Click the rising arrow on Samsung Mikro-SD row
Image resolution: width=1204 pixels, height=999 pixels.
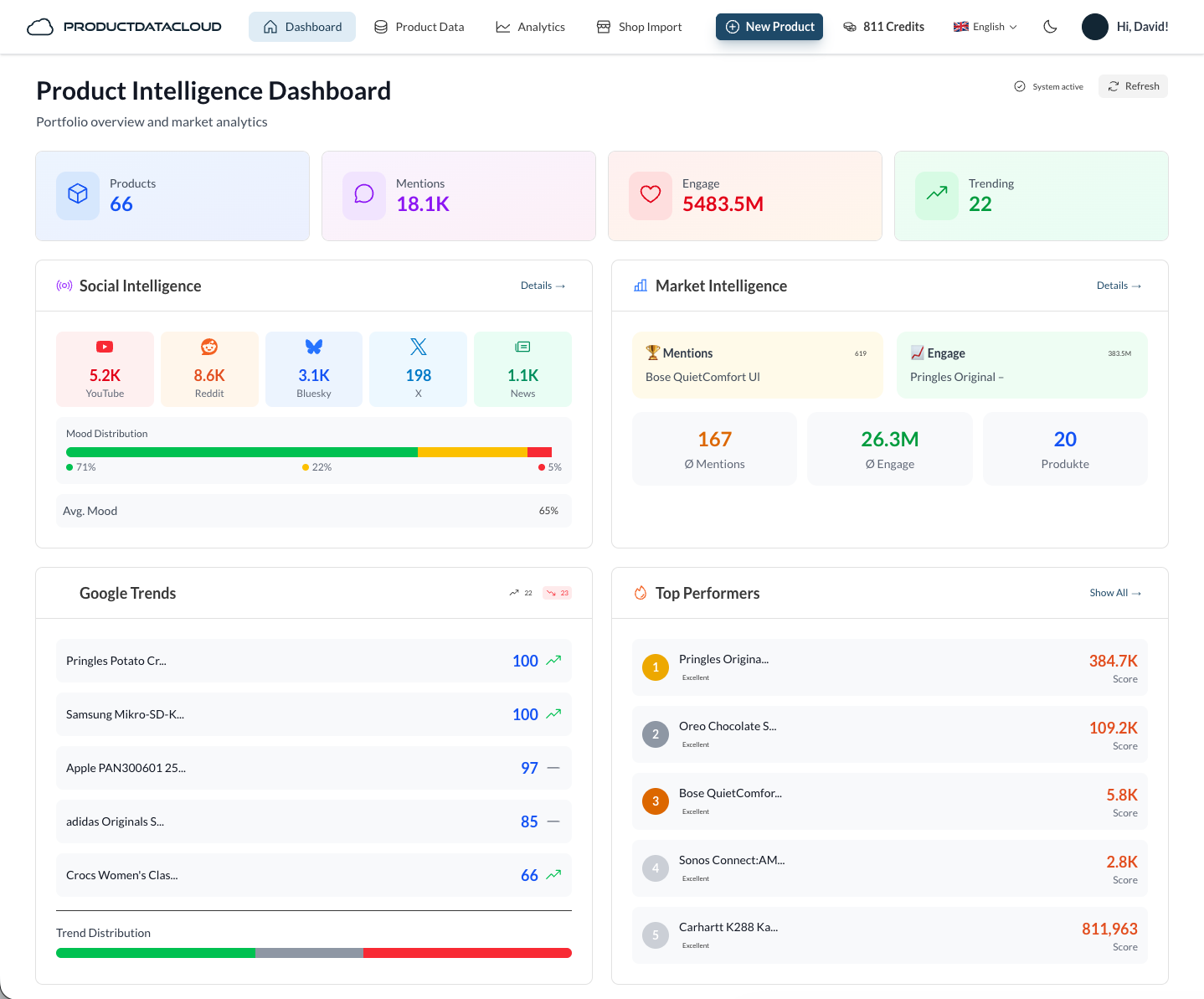point(553,714)
